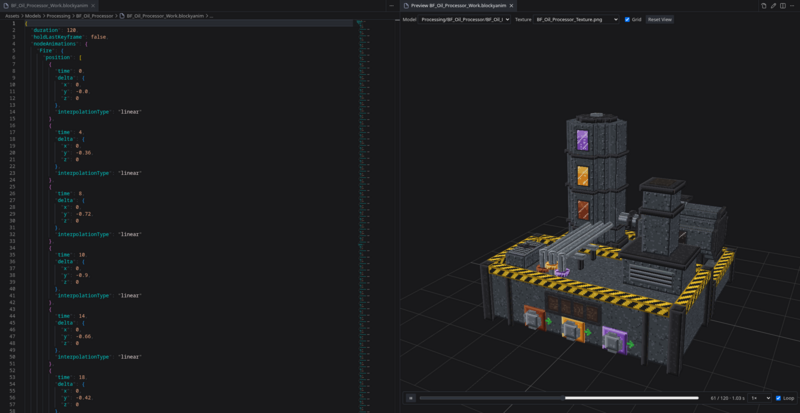Open the preview group more actions menu
This screenshot has height=413, width=800.
coord(793,6)
